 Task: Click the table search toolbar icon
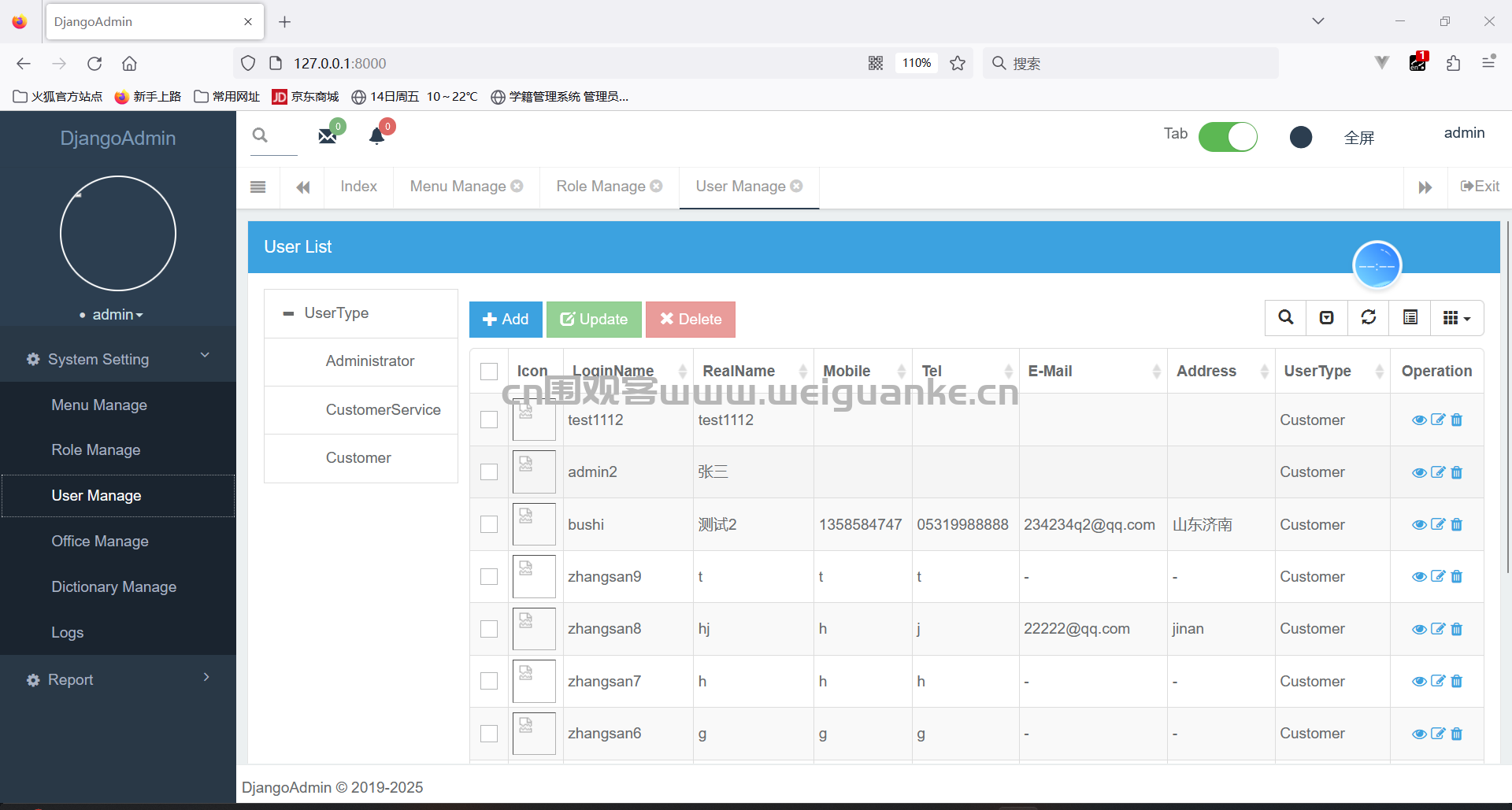tap(1286, 317)
